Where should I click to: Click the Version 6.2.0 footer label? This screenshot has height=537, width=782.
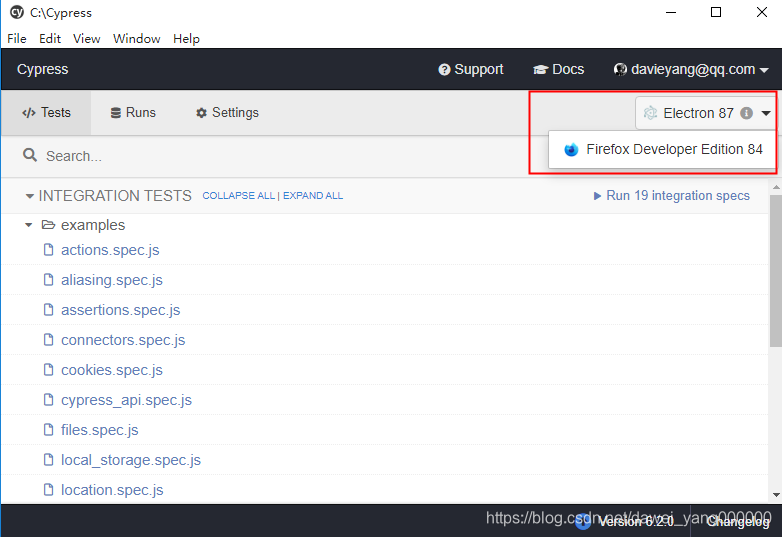[636, 522]
